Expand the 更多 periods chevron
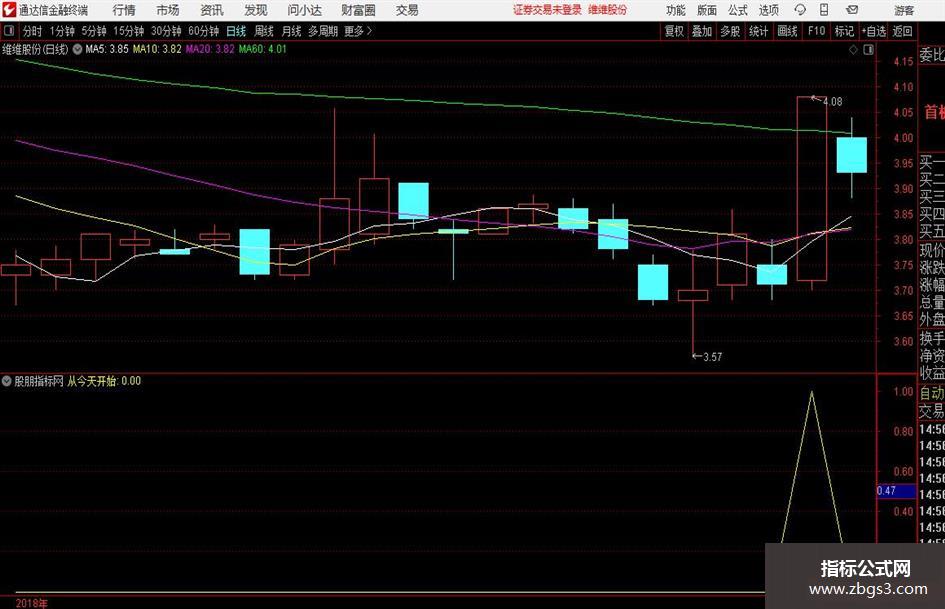945x609 pixels. coord(358,31)
